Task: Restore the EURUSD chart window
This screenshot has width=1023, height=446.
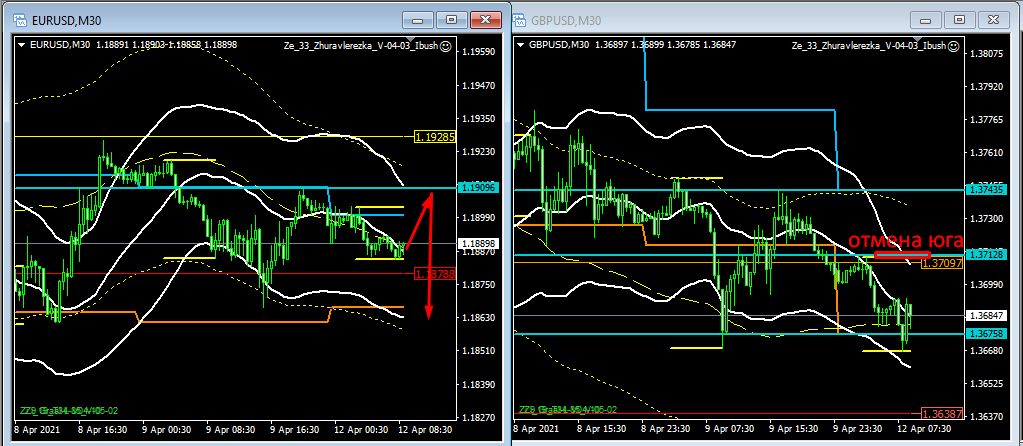Action: 452,20
